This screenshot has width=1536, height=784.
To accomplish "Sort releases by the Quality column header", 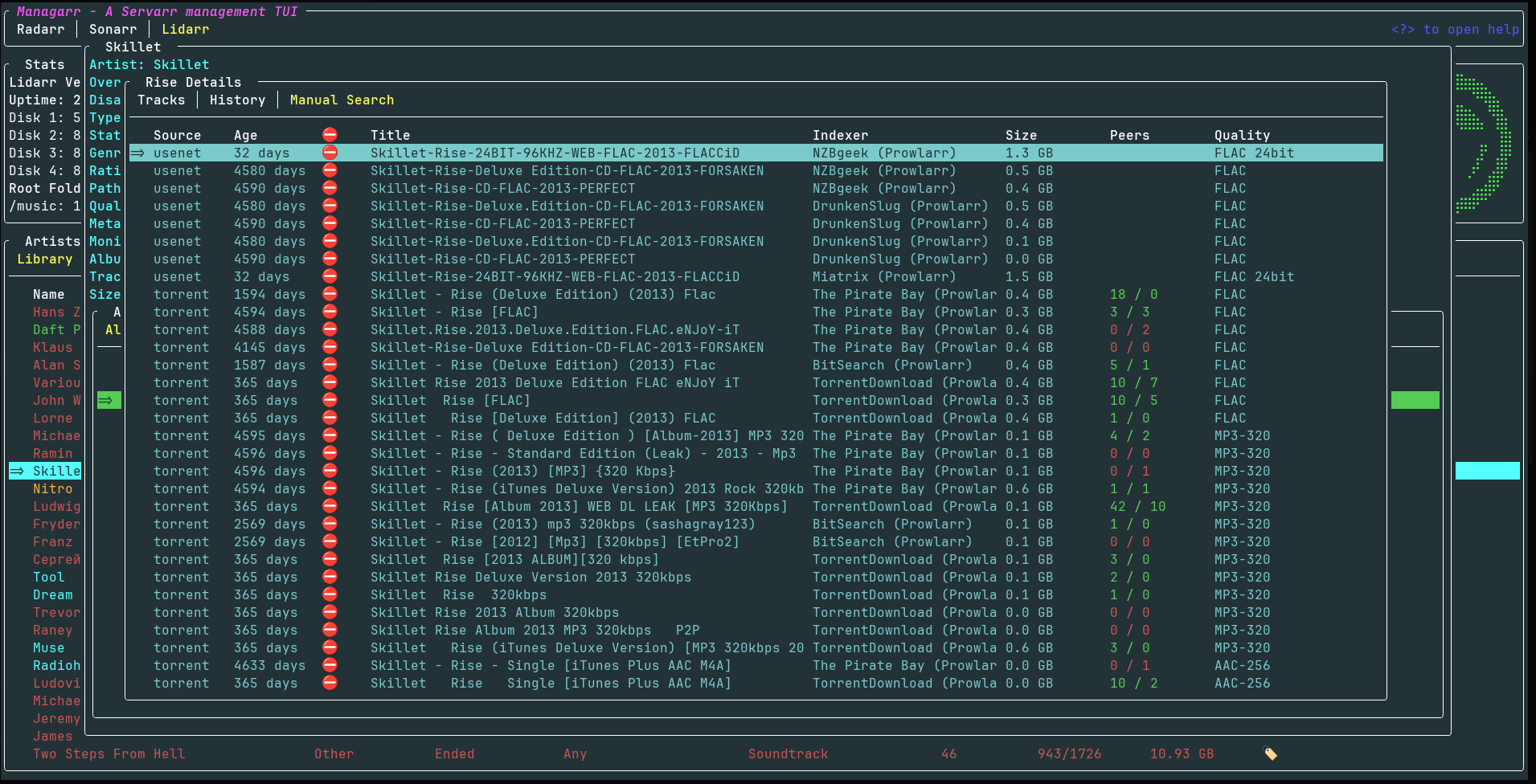I will point(1242,135).
